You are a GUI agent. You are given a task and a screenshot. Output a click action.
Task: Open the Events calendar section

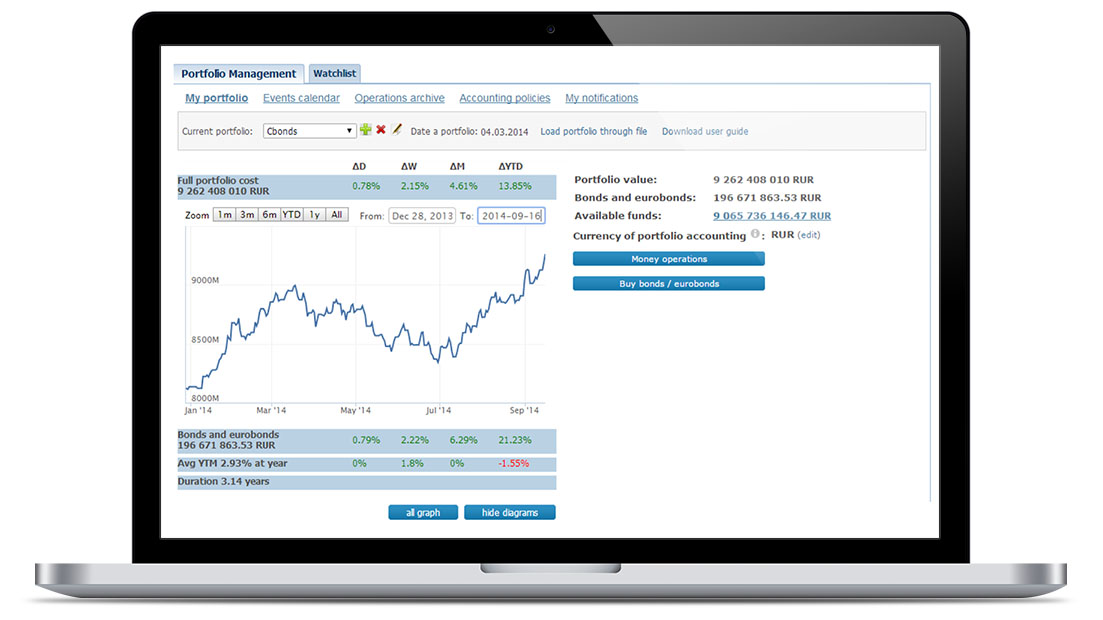point(301,98)
